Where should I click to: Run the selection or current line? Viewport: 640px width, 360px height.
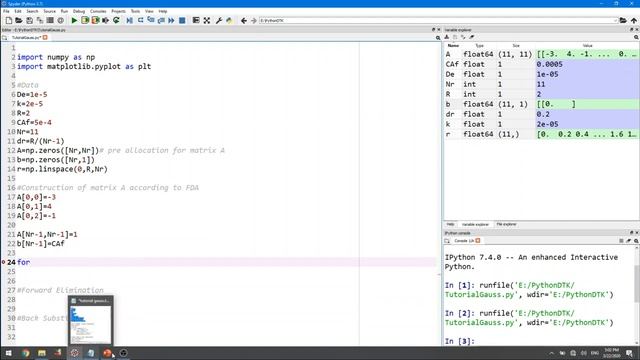click(106, 20)
